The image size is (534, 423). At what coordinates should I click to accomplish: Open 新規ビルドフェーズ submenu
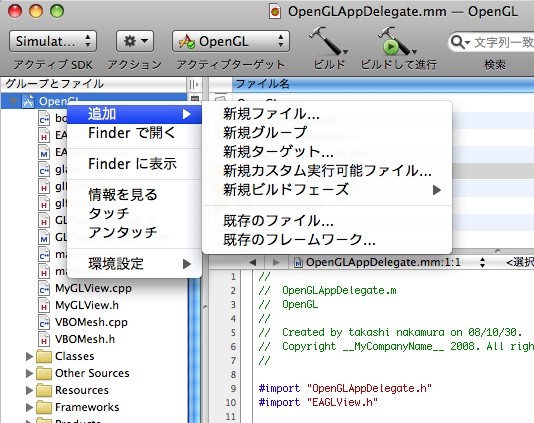click(x=327, y=190)
